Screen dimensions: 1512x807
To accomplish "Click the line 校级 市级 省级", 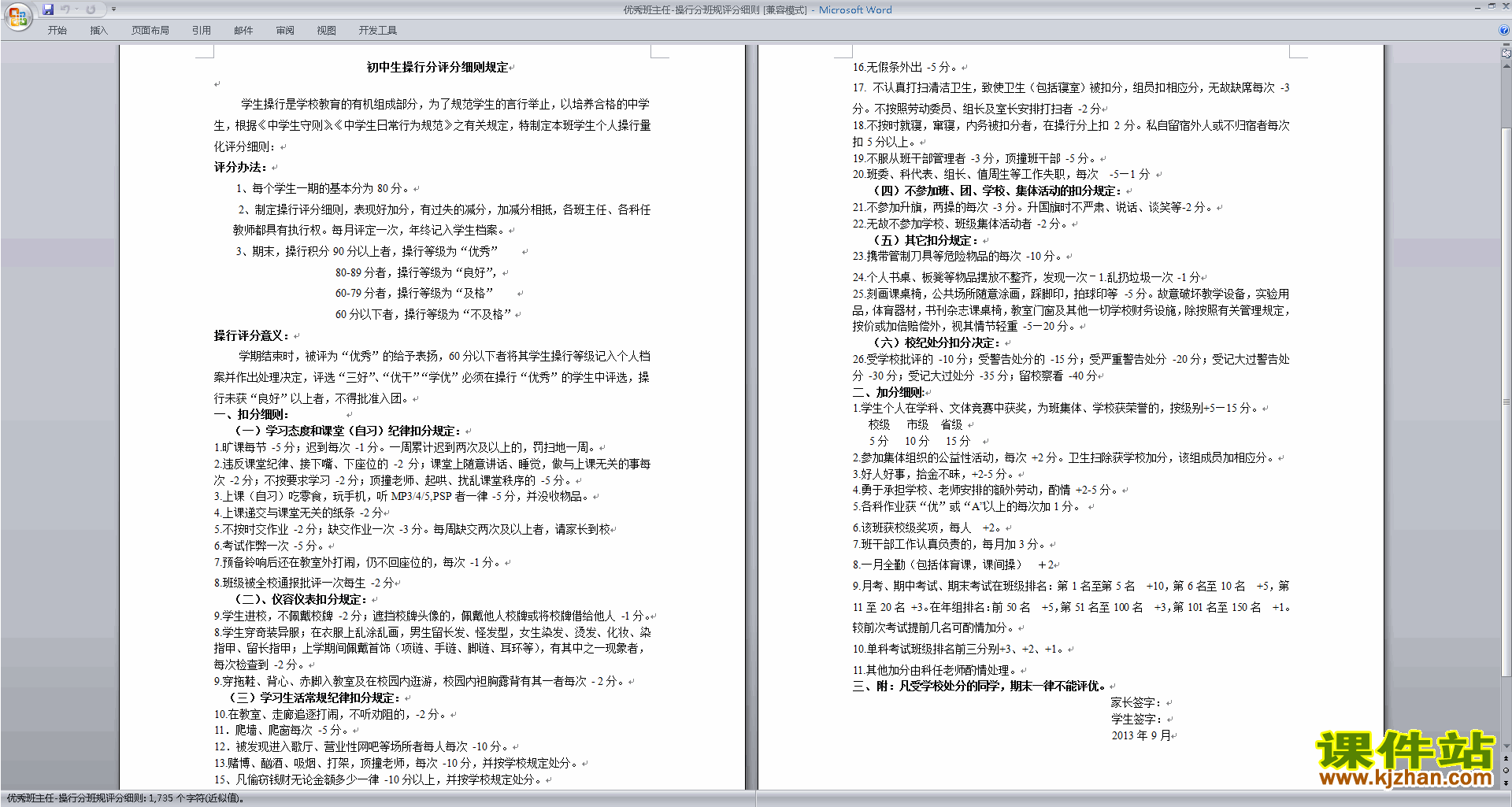I will point(915,425).
